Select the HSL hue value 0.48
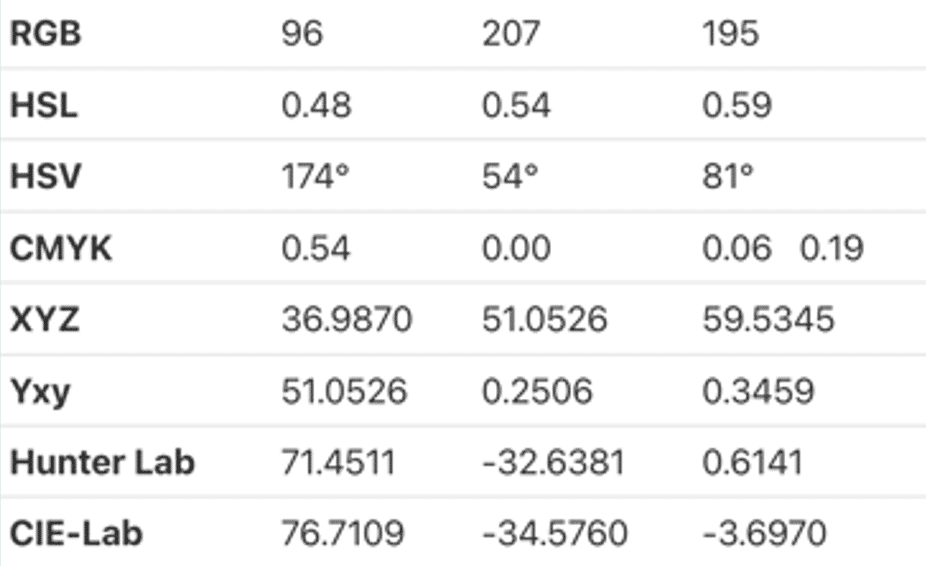The width and height of the screenshot is (926, 566). click(316, 106)
